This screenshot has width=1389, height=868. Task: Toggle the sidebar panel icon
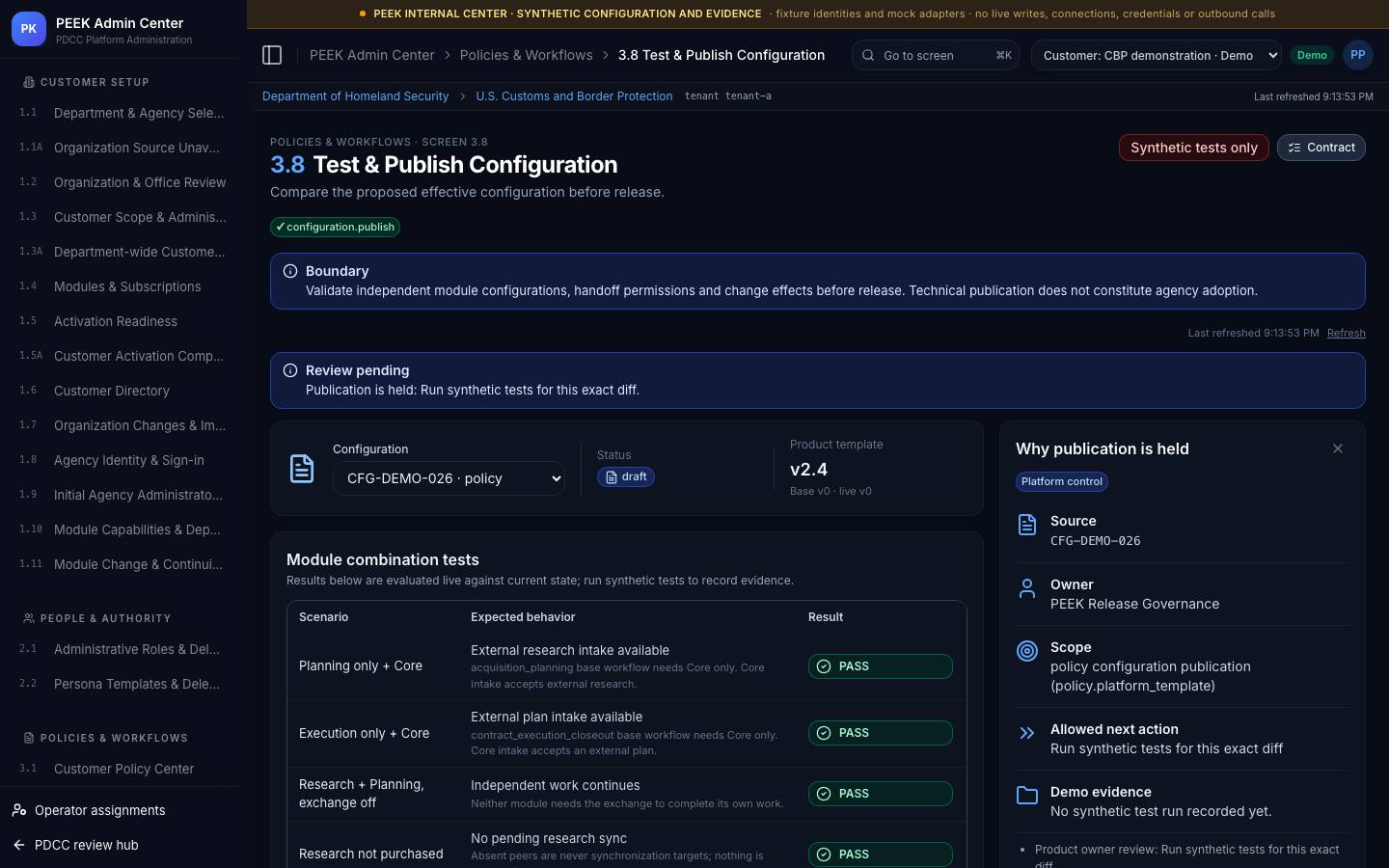pyautogui.click(x=272, y=55)
